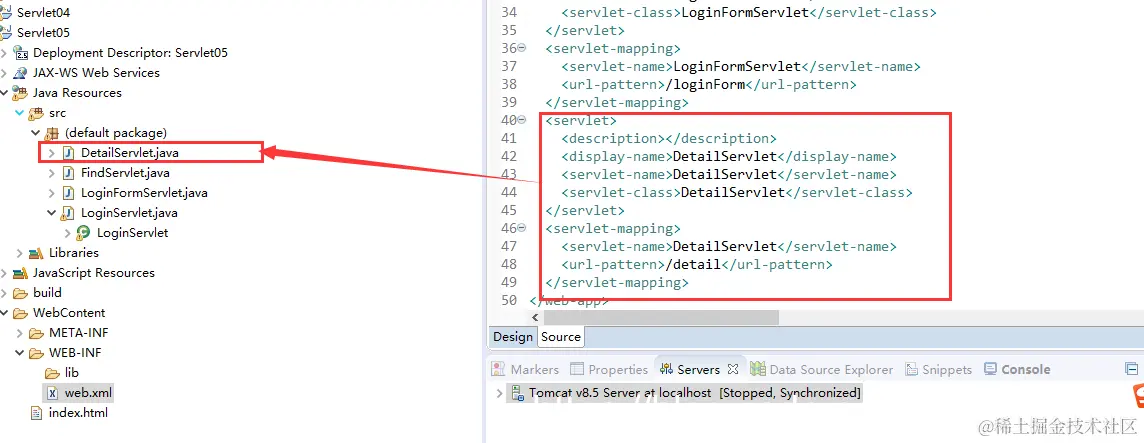Viewport: 1144px width, 443px height.
Task: Fold the servlet-mapping element at line 46
Action: (522, 228)
